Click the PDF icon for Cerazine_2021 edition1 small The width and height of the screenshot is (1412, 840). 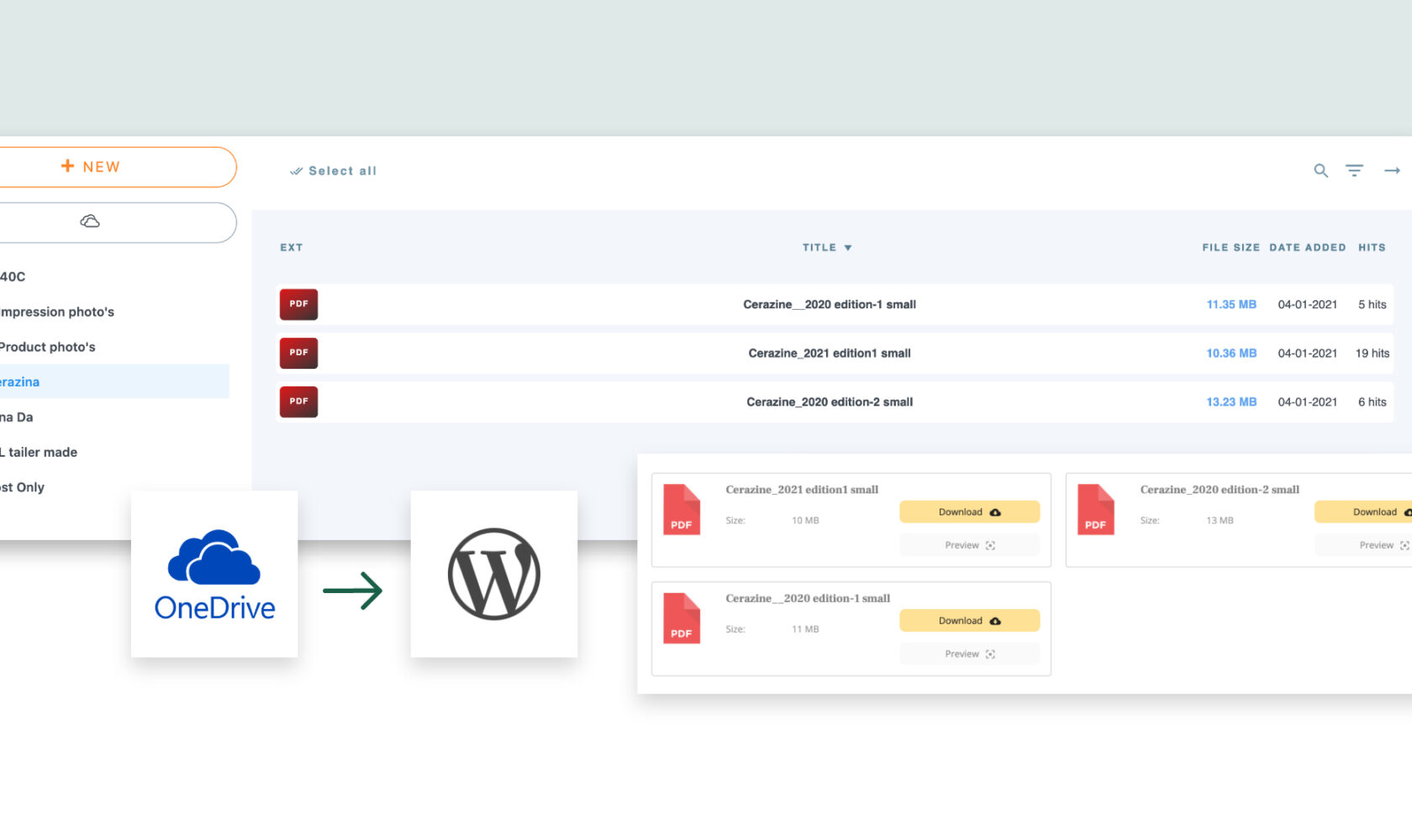coord(298,353)
